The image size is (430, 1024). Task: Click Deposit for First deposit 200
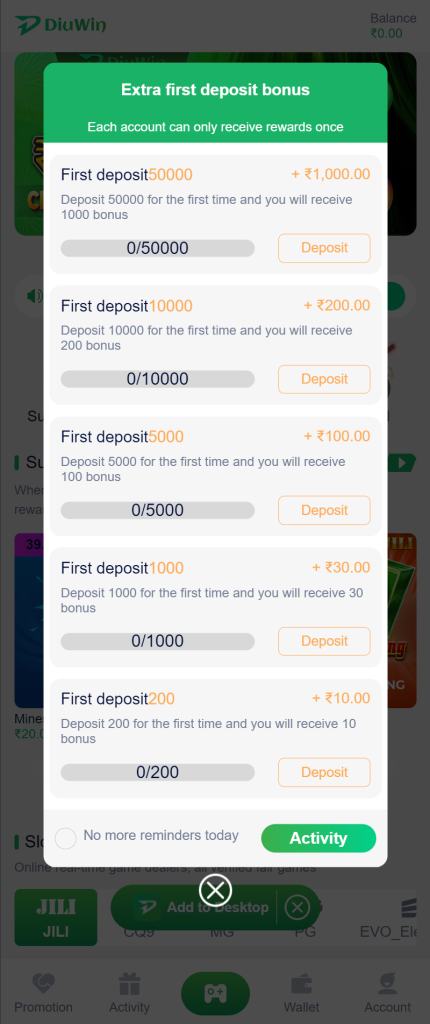324,772
